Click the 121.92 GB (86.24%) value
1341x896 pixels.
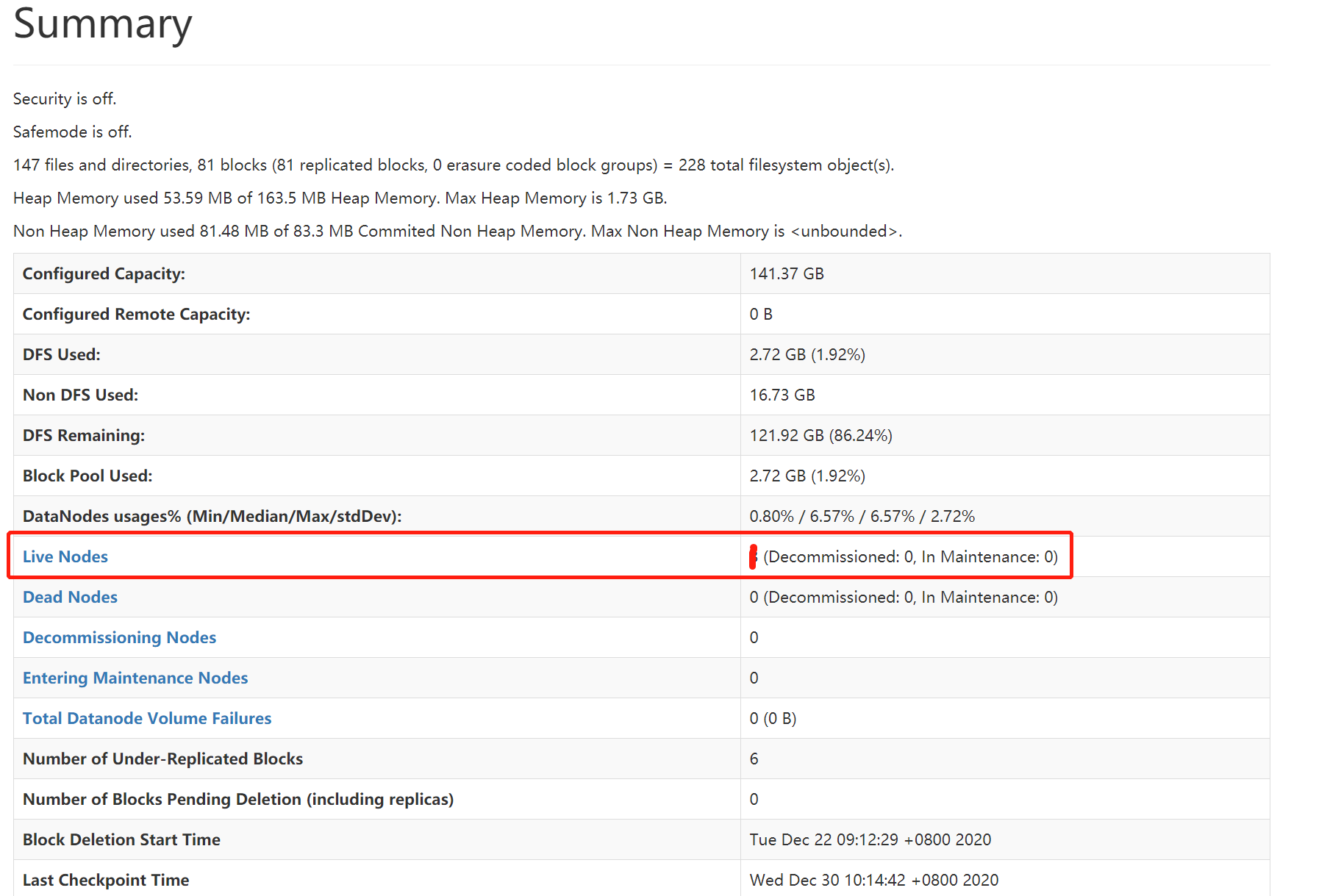tap(820, 435)
